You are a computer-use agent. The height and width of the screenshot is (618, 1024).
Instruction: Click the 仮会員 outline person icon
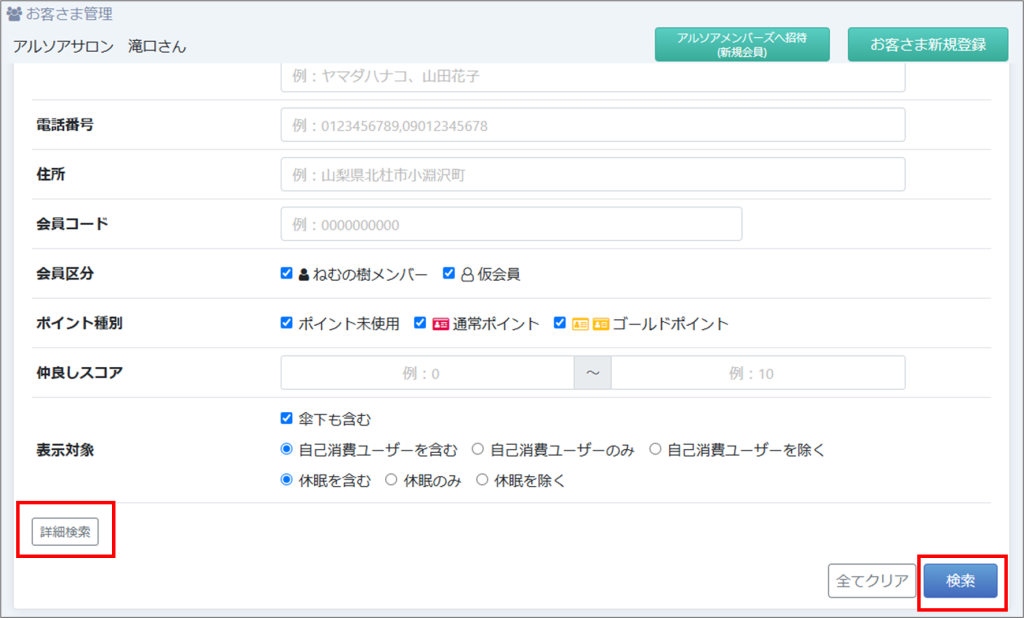pyautogui.click(x=466, y=274)
